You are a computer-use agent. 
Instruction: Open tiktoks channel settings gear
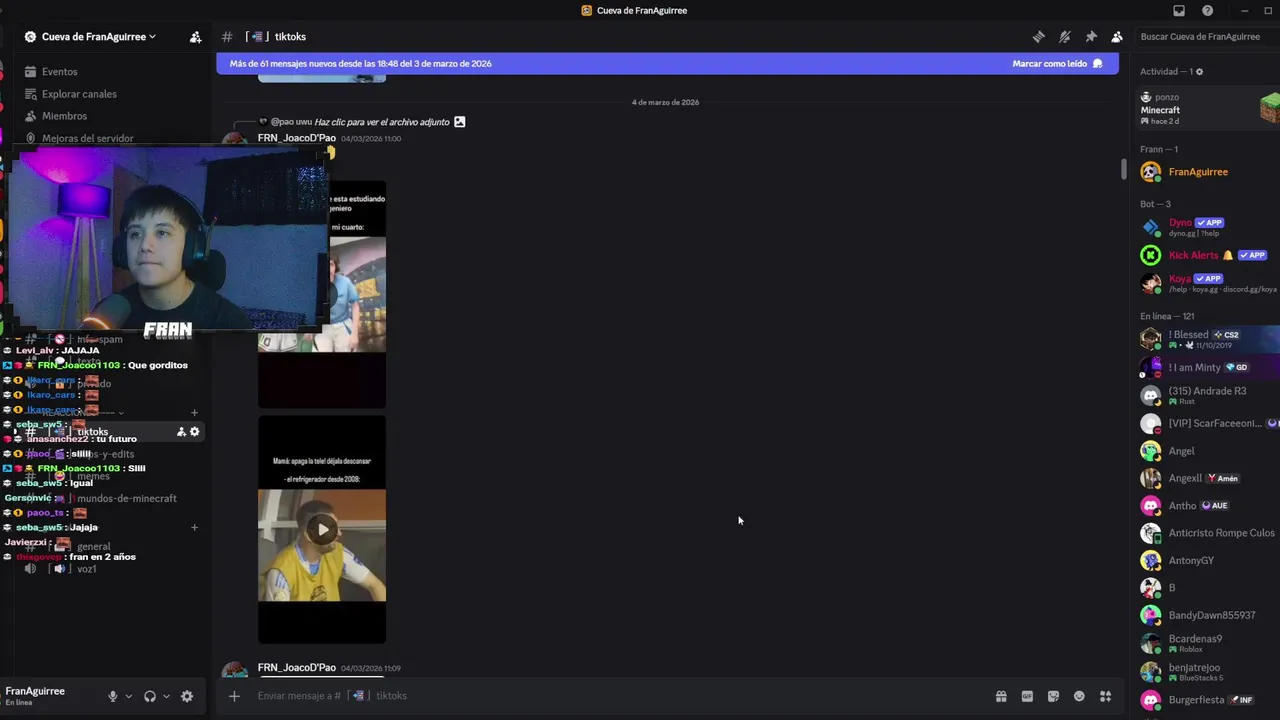[195, 432]
